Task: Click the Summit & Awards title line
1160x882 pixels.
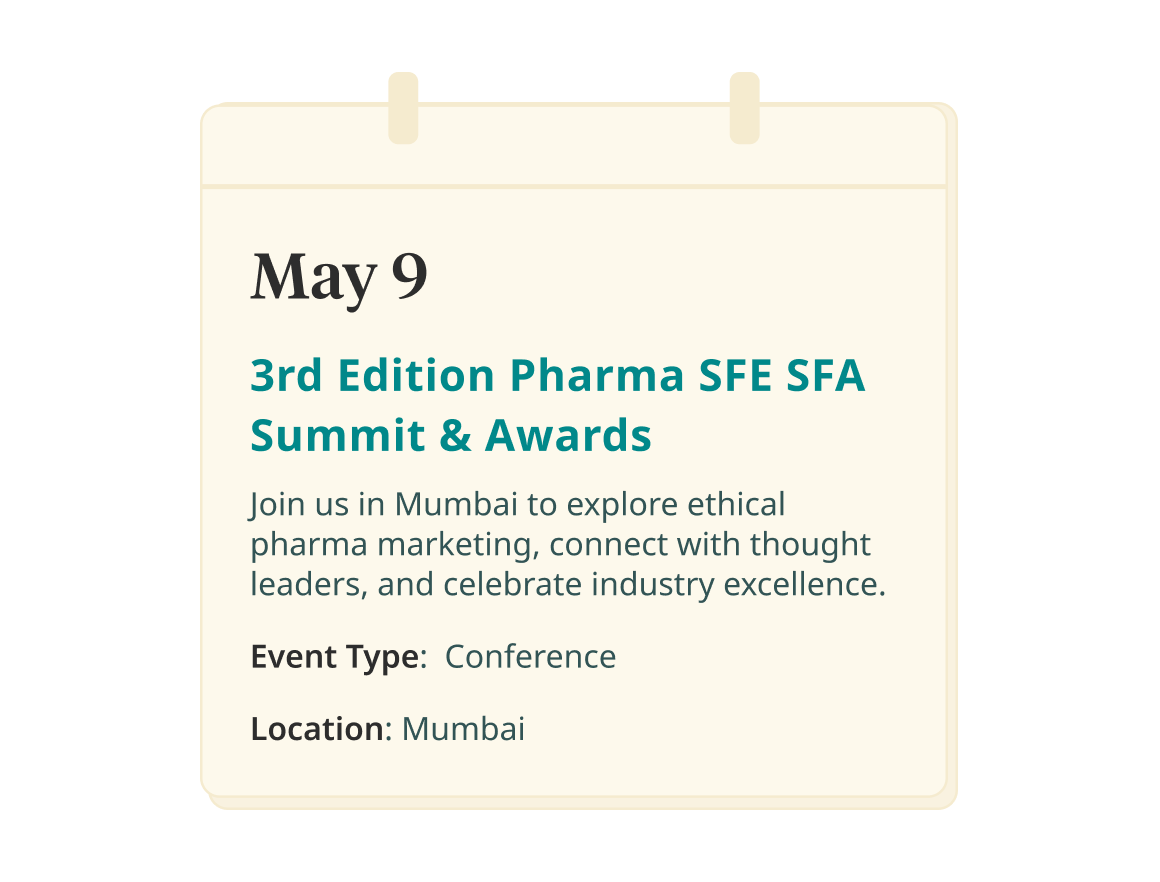Action: (x=451, y=435)
